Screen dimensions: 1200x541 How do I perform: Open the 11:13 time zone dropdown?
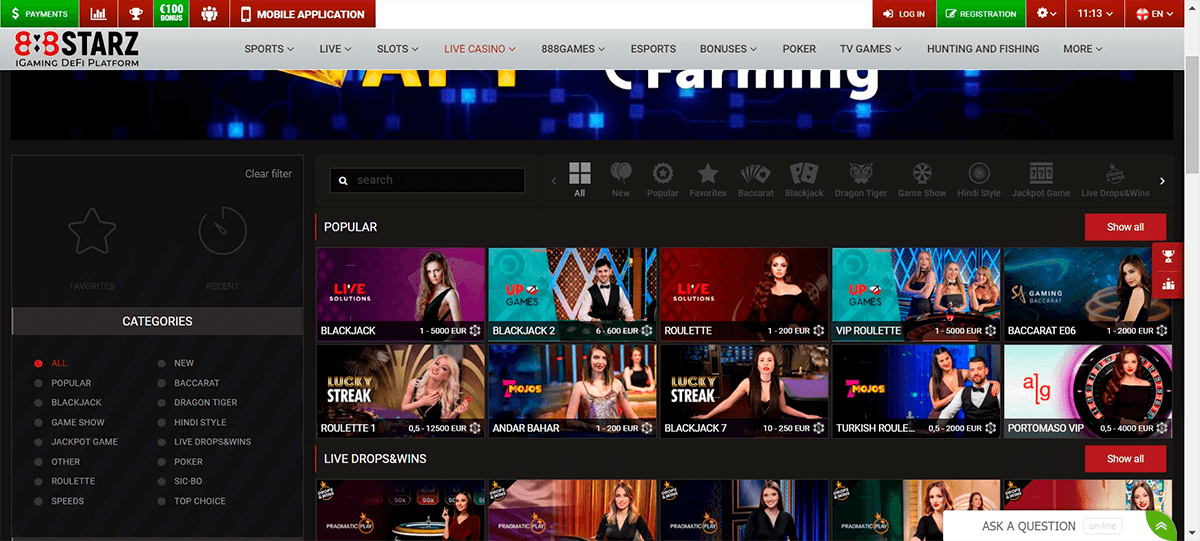pos(1095,14)
